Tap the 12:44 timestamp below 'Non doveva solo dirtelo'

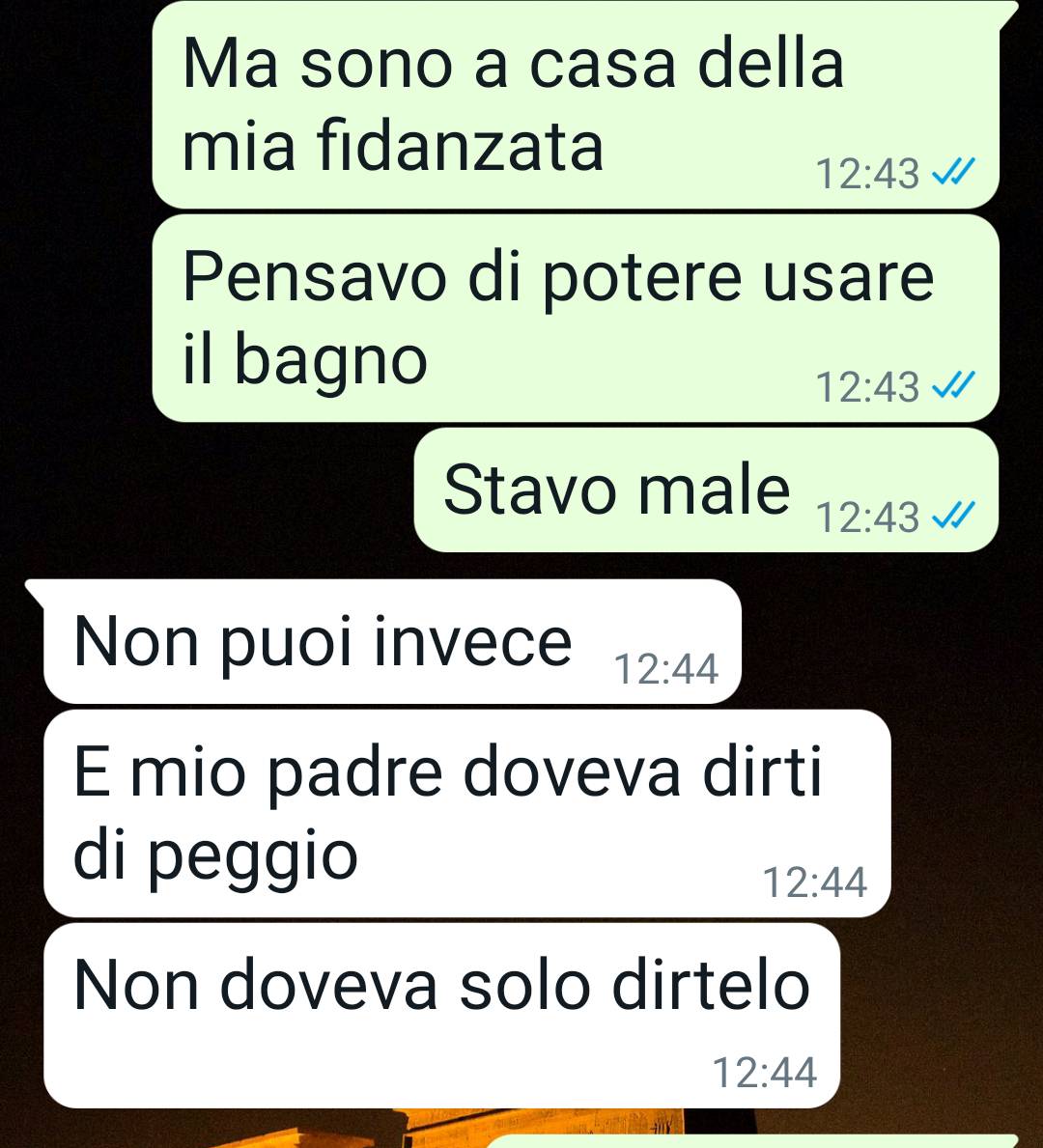click(x=765, y=1073)
